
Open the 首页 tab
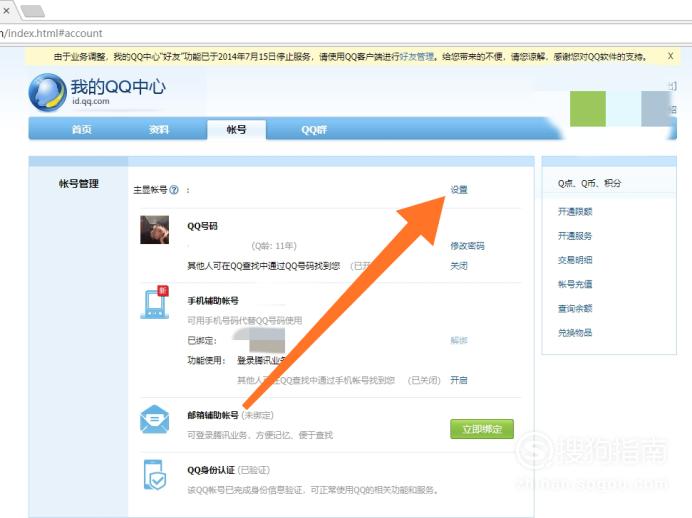point(82,129)
